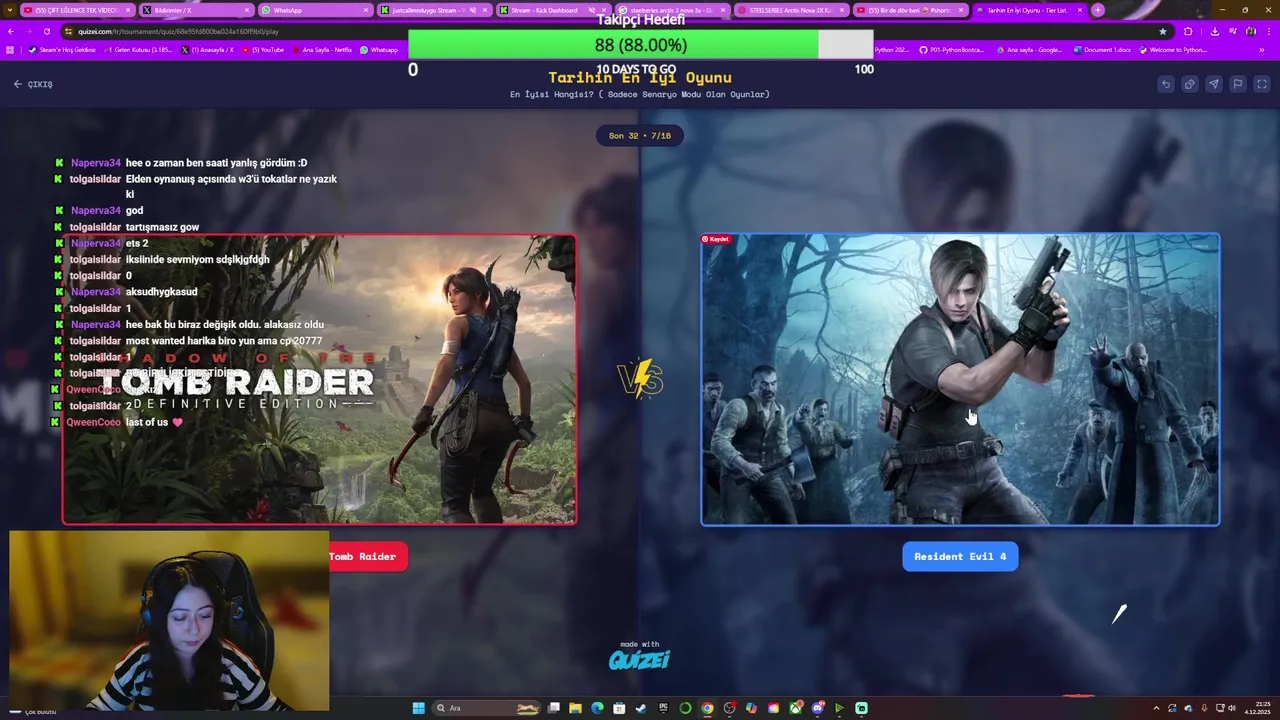
Task: Click the volume speaker tray icon
Action: [x=1231, y=708]
